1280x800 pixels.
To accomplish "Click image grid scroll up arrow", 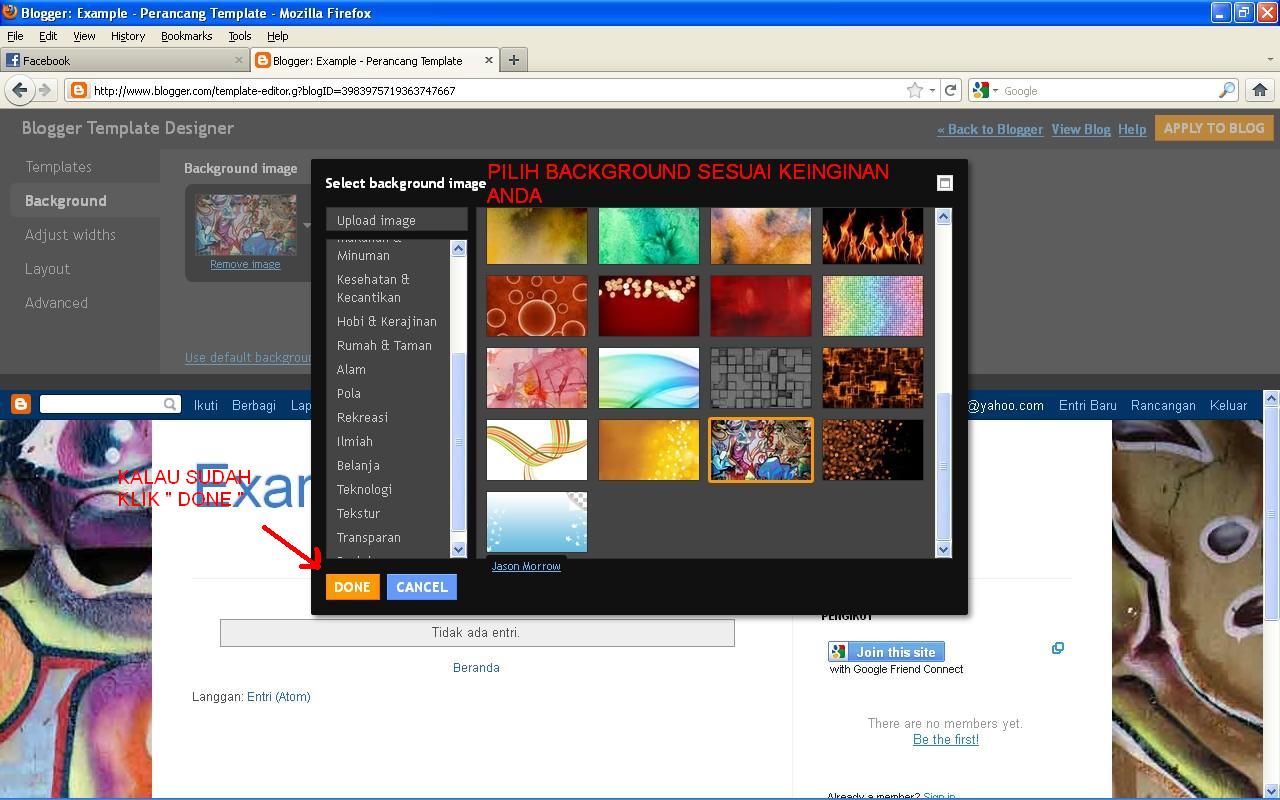I will (x=943, y=217).
